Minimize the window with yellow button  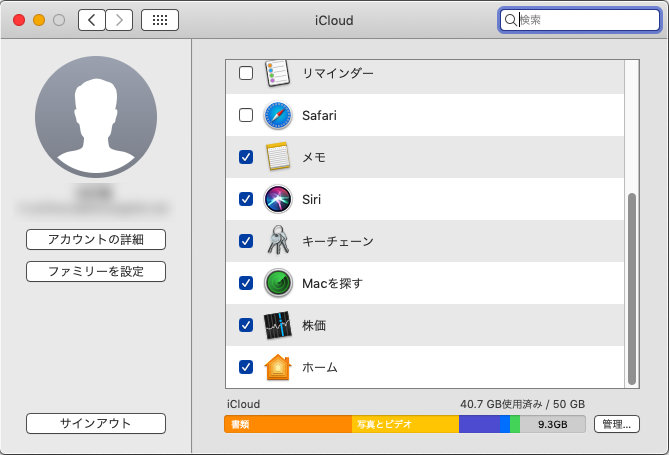[x=39, y=20]
